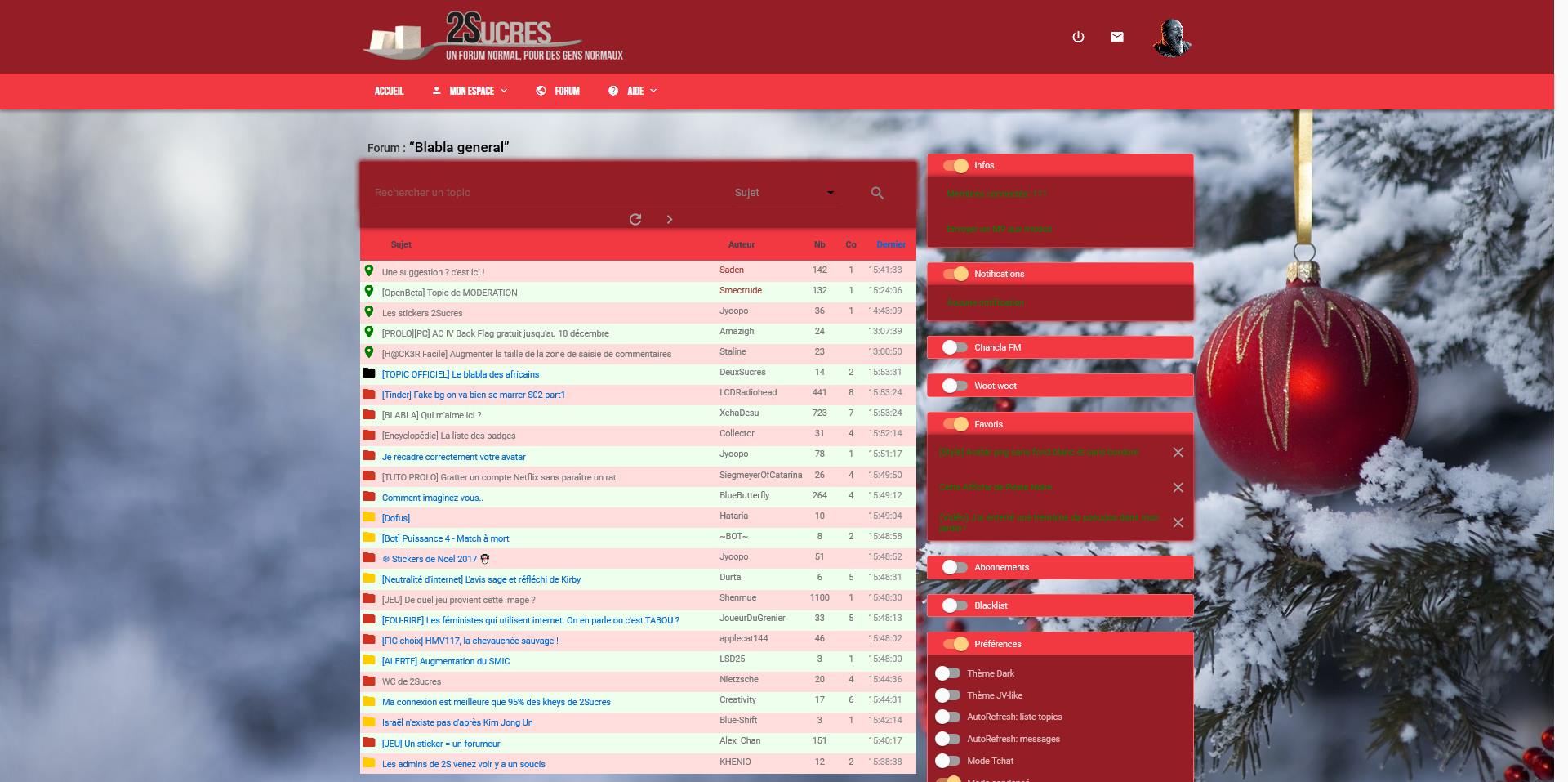Click red folder icon of '[BLABLA] Qui m'aime ici ?'
This screenshot has height=782, width=1568.
(369, 413)
